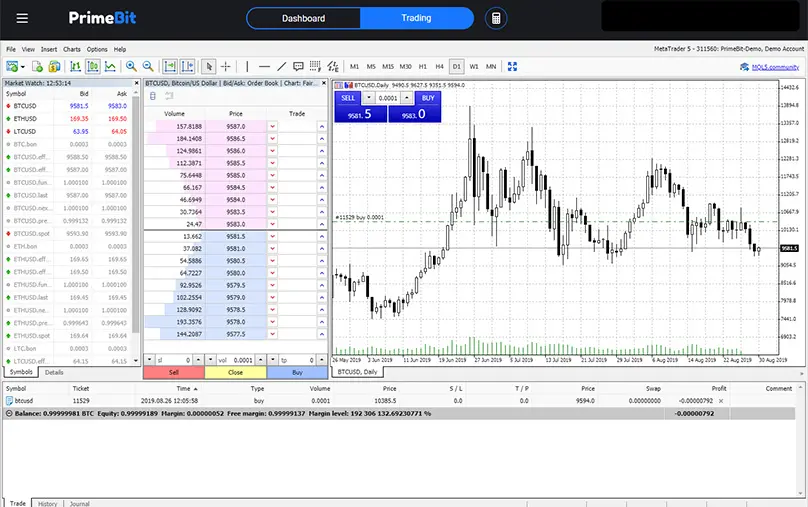Viewport: 808px width, 507px height.
Task: Open the calculator icon in the header
Action: pos(496,19)
